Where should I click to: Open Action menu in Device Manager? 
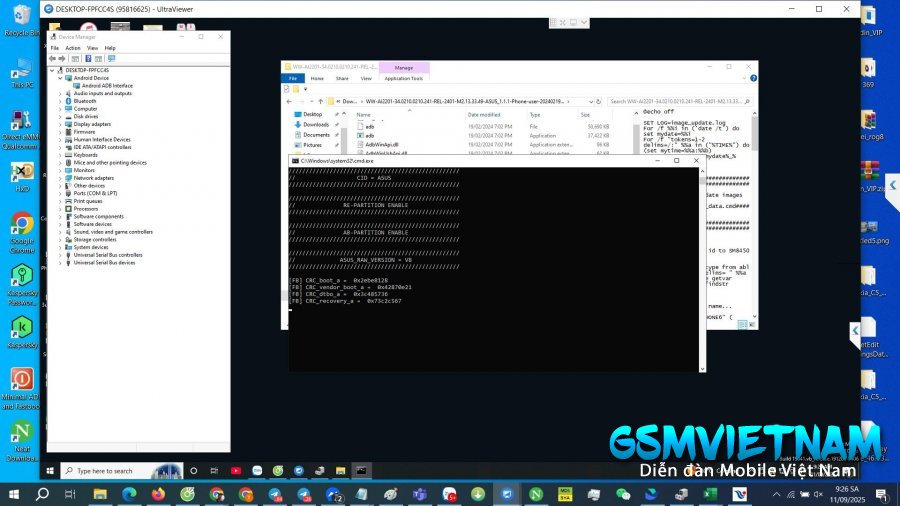tap(73, 48)
